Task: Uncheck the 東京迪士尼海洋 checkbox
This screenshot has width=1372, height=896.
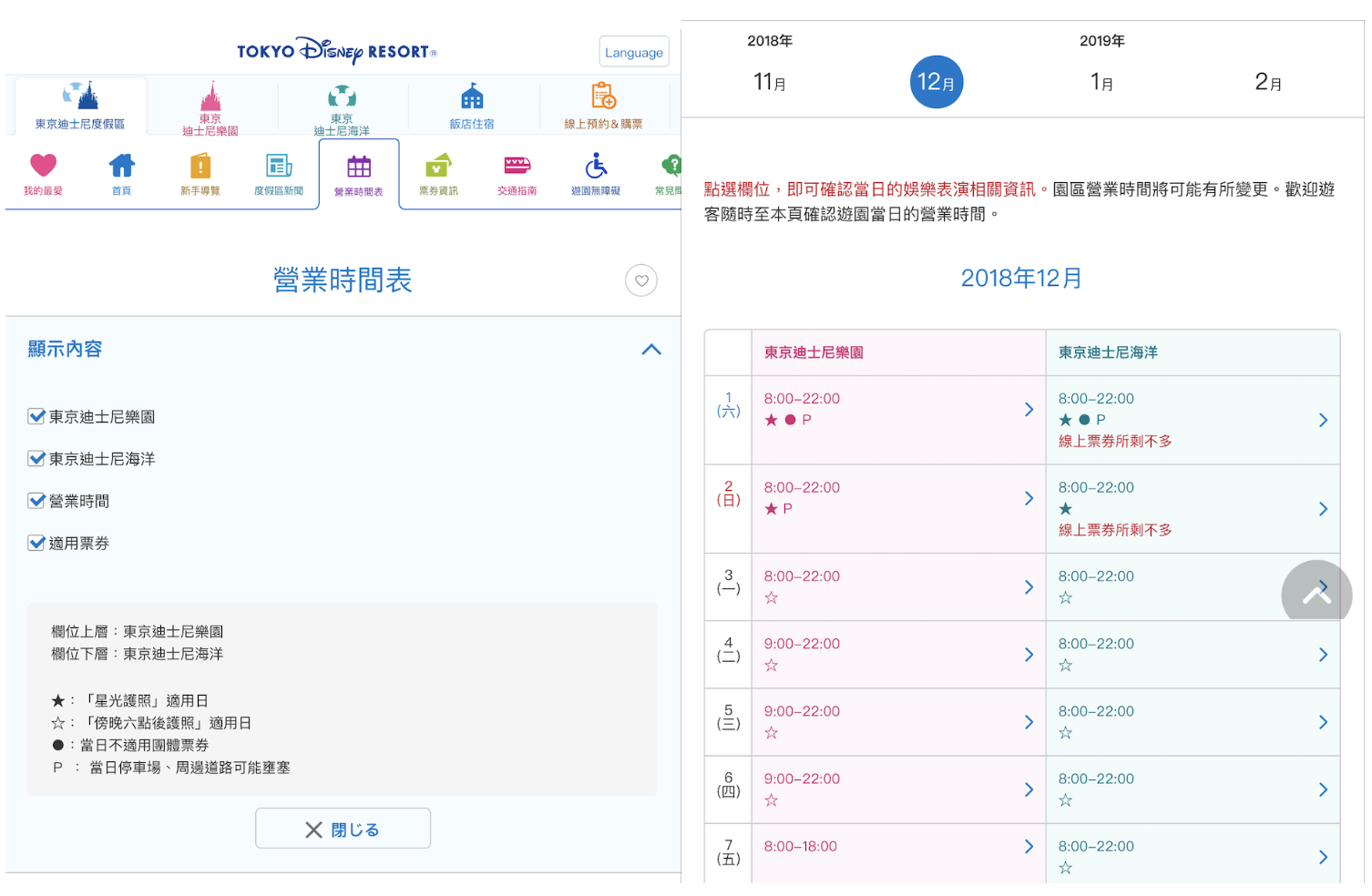Action: (x=37, y=459)
